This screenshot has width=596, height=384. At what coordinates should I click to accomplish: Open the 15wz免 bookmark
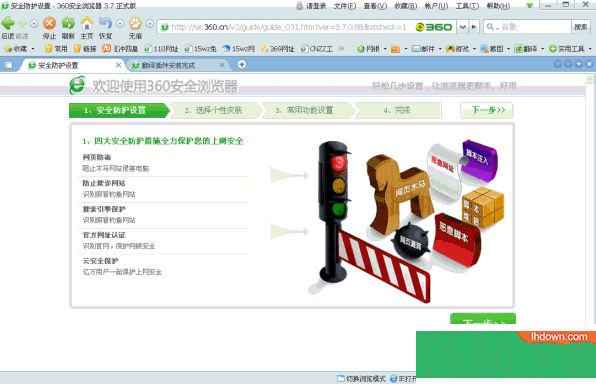pos(200,49)
